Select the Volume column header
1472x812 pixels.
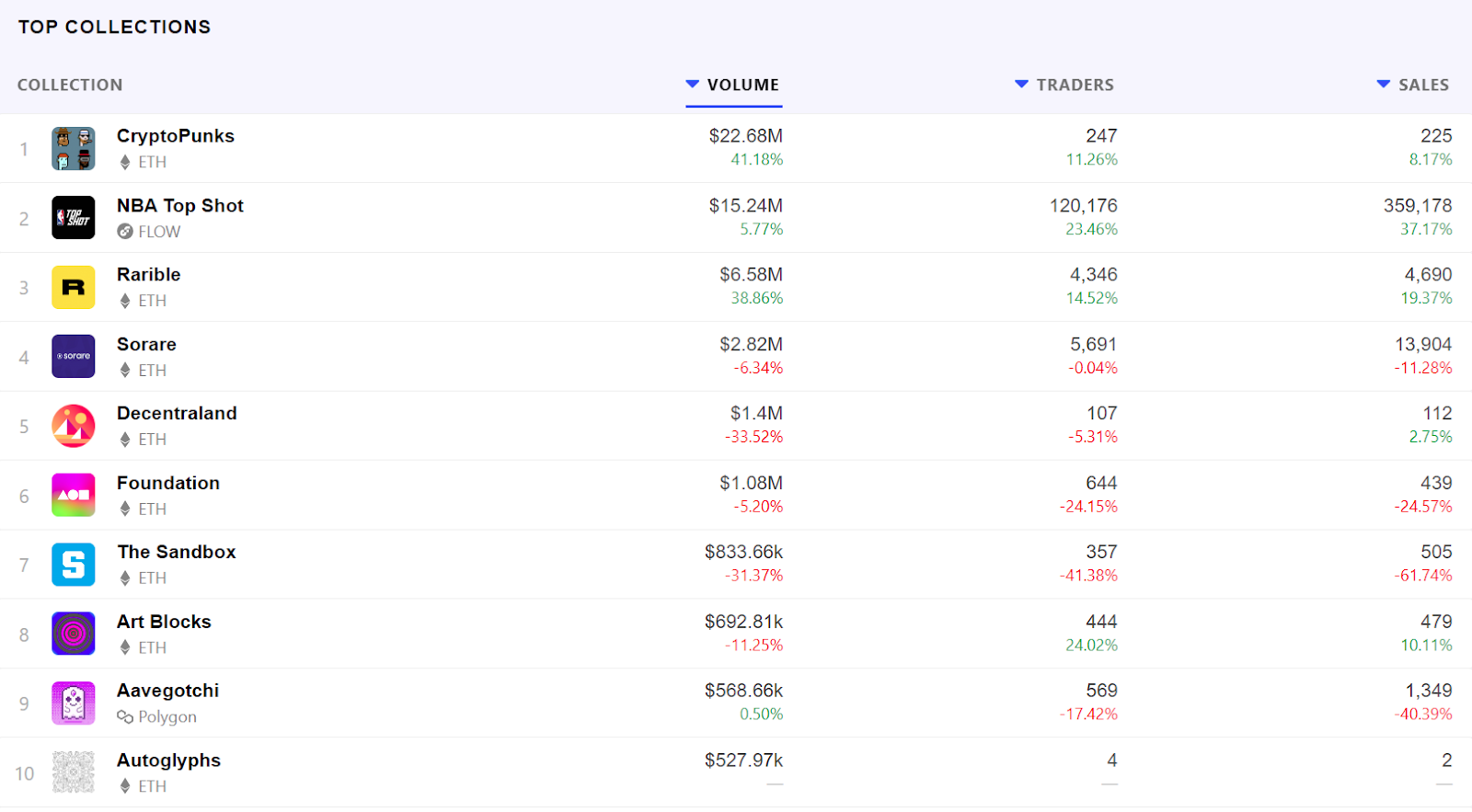click(743, 85)
